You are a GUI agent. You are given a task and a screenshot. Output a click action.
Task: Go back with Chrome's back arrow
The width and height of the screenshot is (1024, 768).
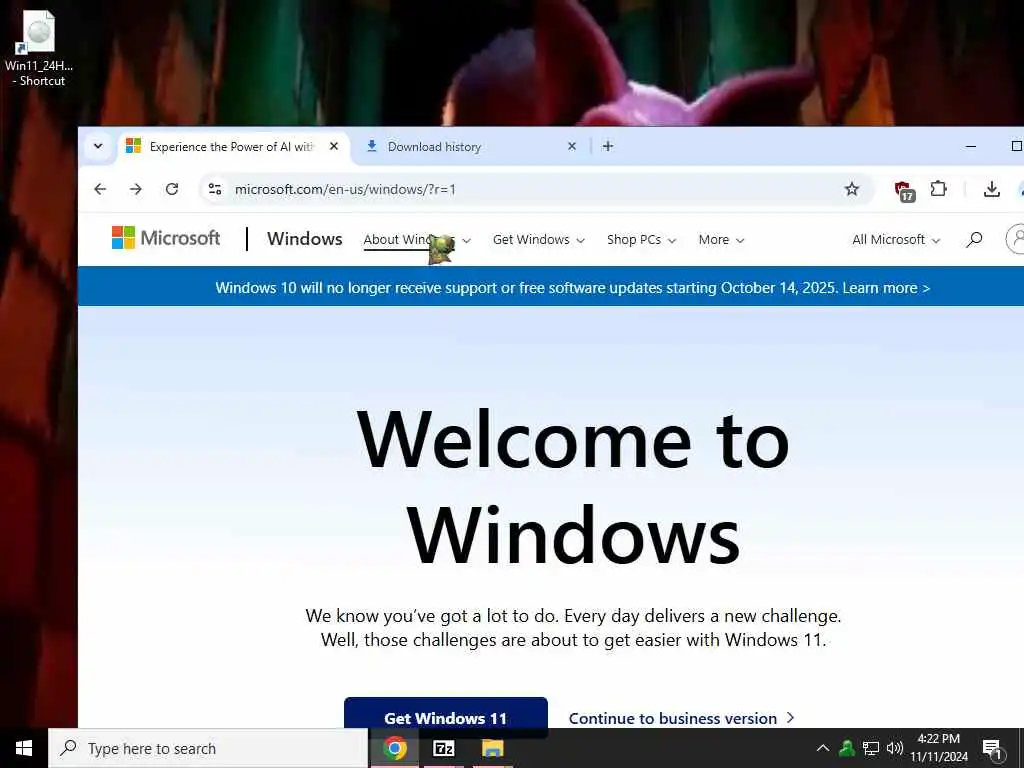point(100,189)
